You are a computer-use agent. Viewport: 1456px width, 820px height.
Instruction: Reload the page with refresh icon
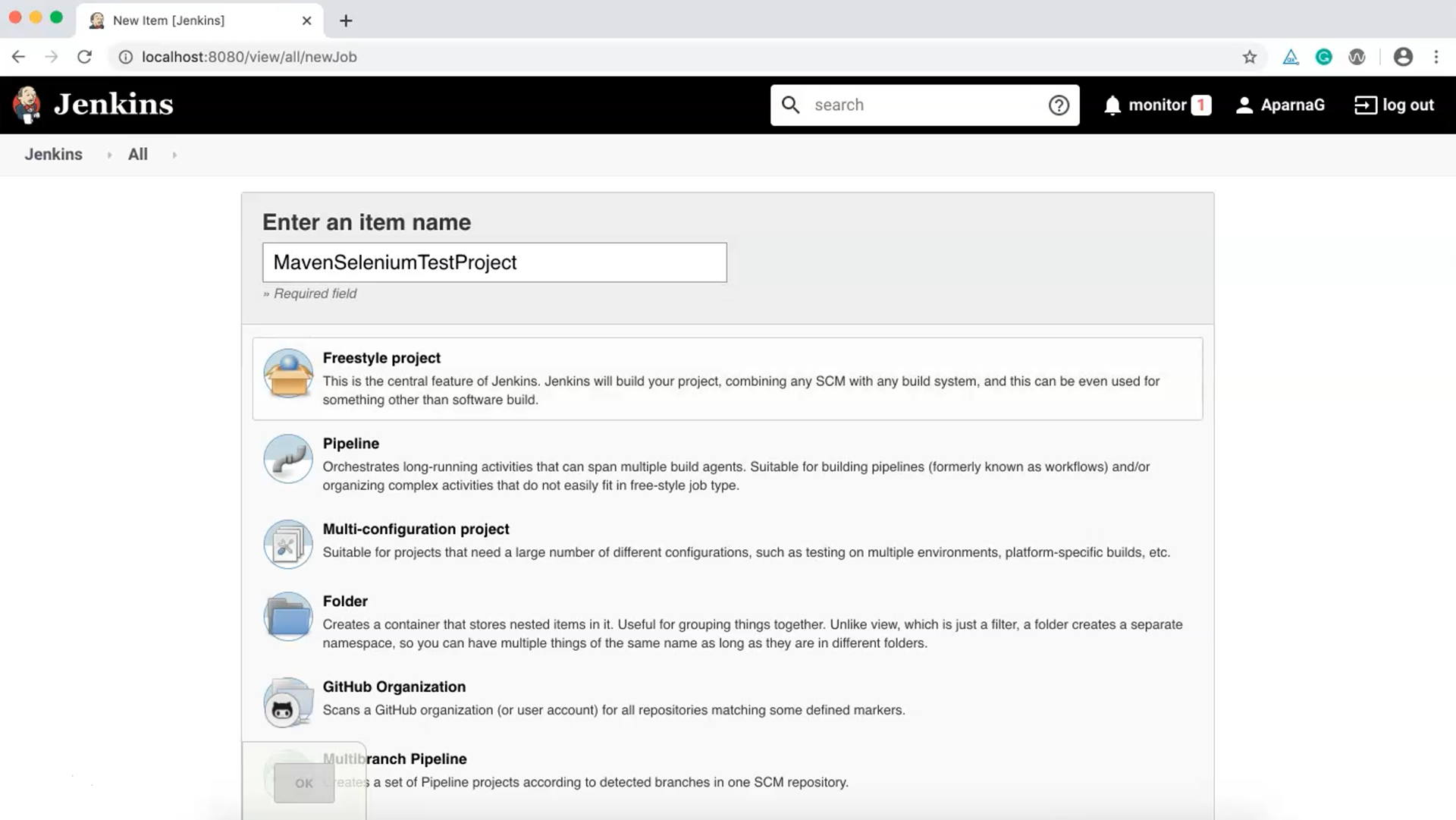tap(84, 57)
